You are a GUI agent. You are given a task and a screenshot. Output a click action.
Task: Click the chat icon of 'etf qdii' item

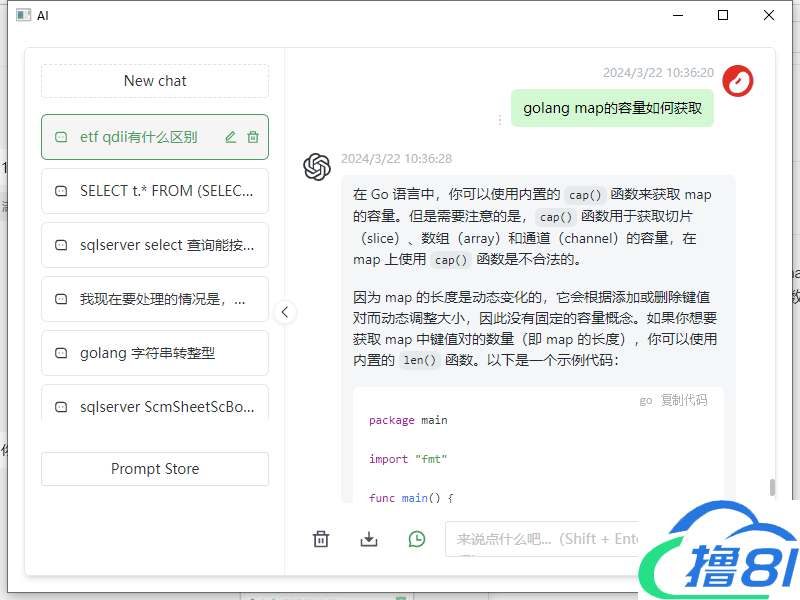pos(61,137)
